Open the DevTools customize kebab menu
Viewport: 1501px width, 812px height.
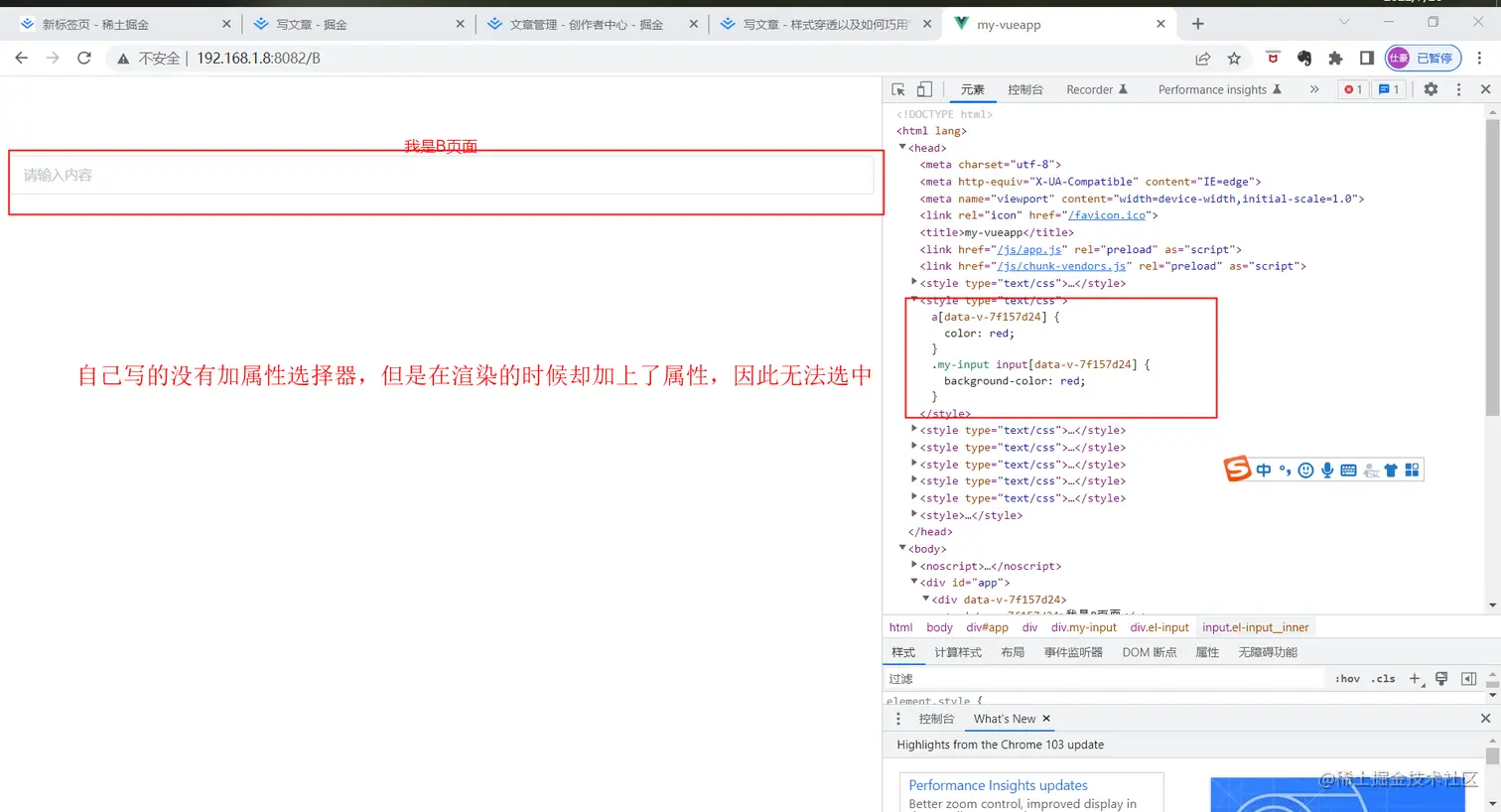(x=1458, y=89)
